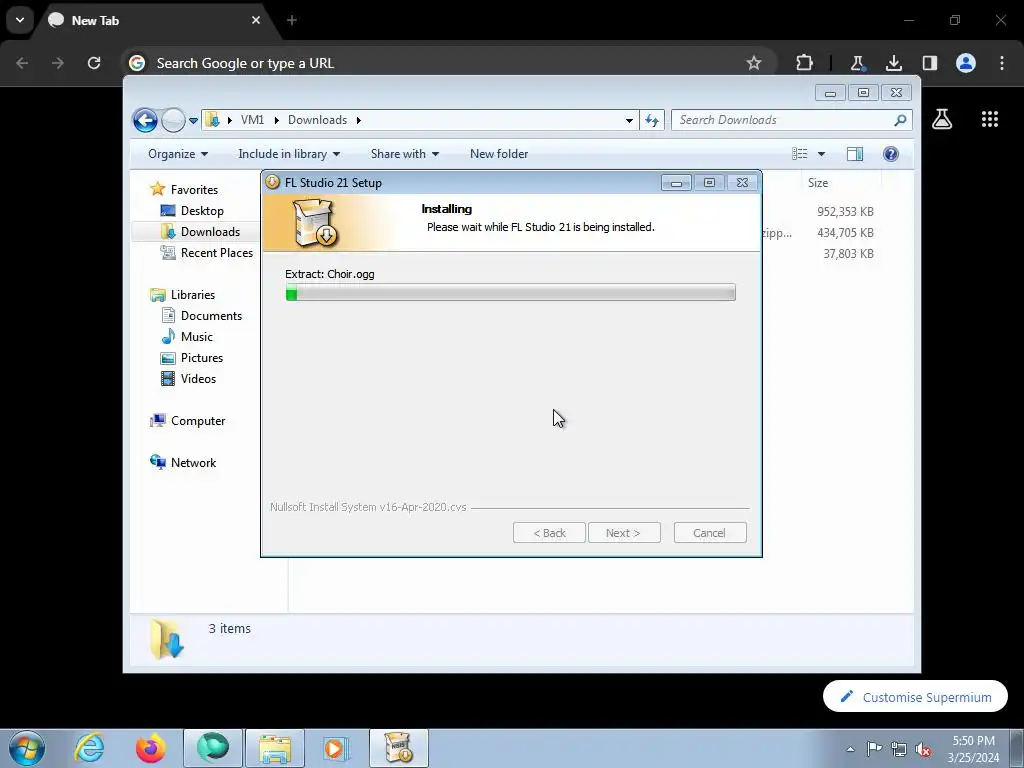Image resolution: width=1024 pixels, height=768 pixels.
Task: Select Downloads under Favorites
Action: pos(210,231)
